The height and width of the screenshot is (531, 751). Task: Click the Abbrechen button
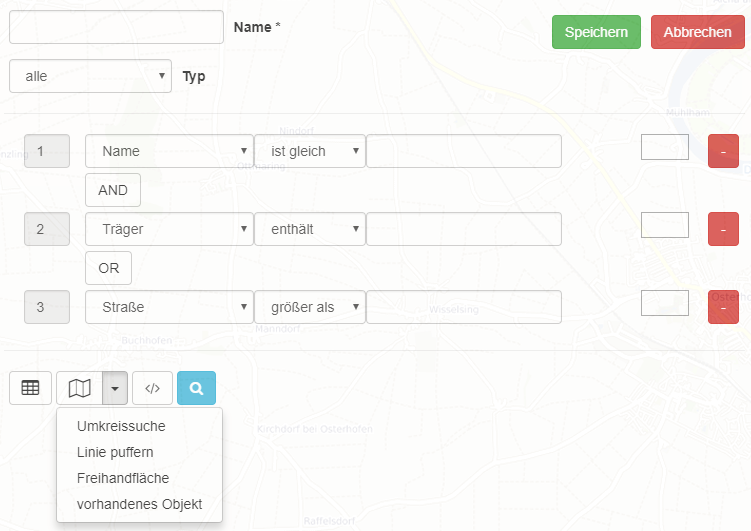click(x=697, y=32)
